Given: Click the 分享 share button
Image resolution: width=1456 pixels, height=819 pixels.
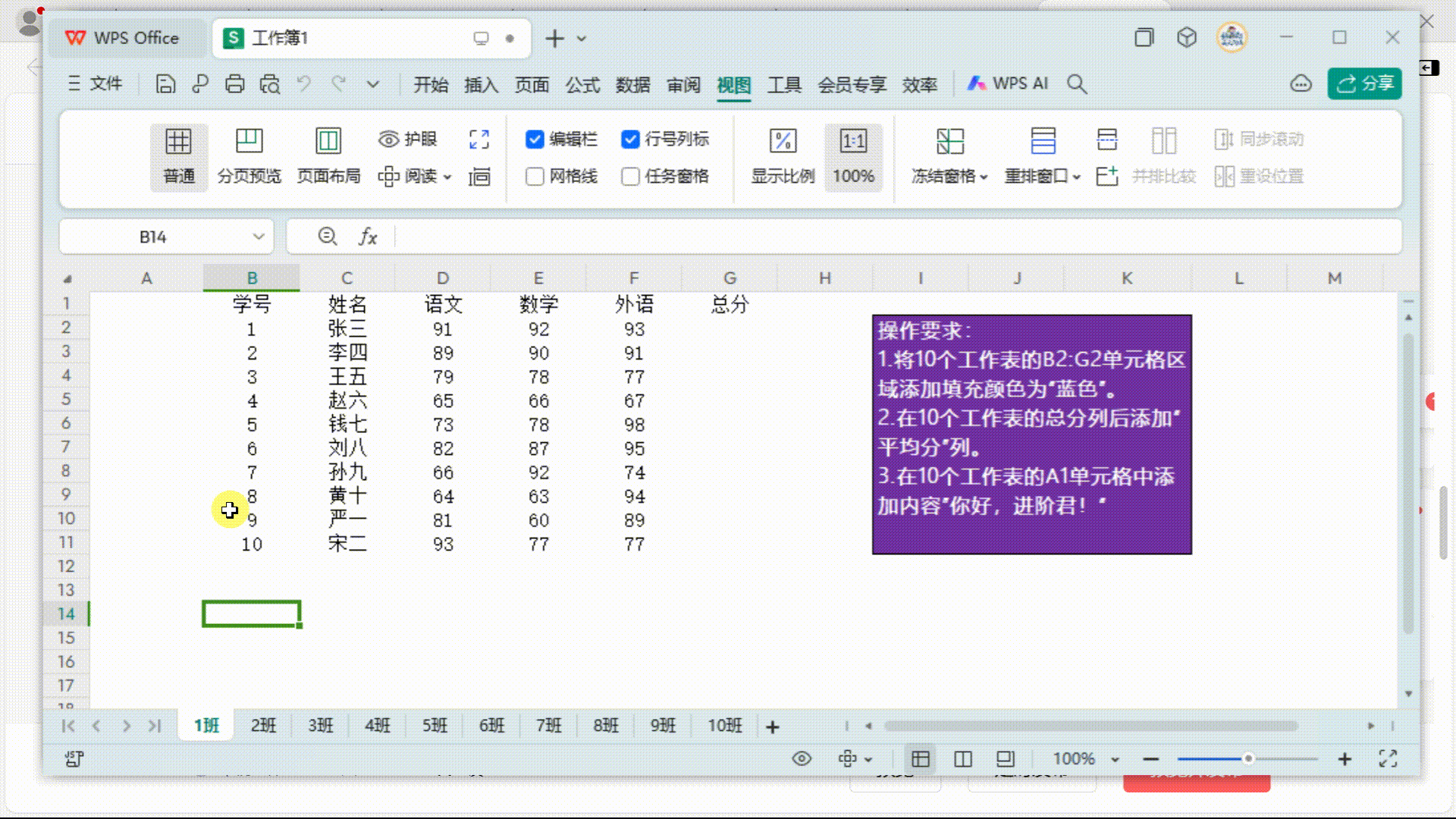Looking at the screenshot, I should 1365,83.
